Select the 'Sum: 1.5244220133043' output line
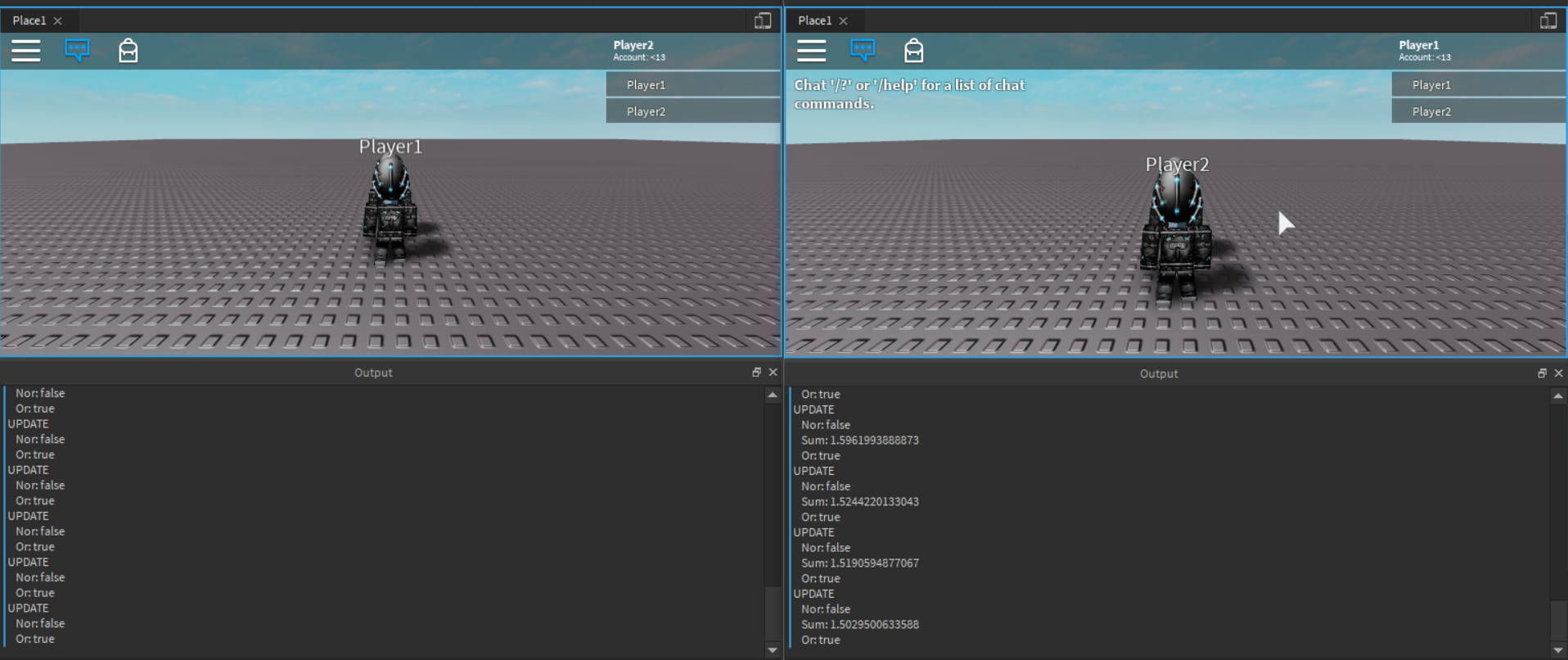This screenshot has height=660, width=1568. coord(860,502)
